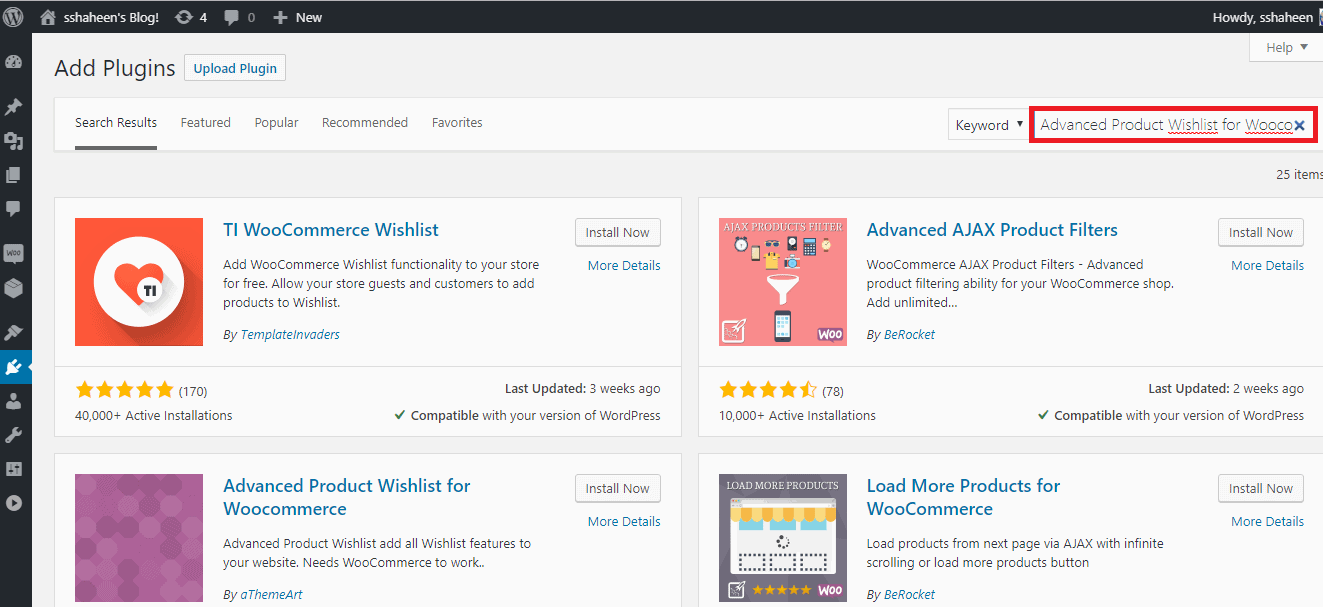Image resolution: width=1323 pixels, height=607 pixels.
Task: Click the 40,000+ Active Installations text
Action: [154, 415]
